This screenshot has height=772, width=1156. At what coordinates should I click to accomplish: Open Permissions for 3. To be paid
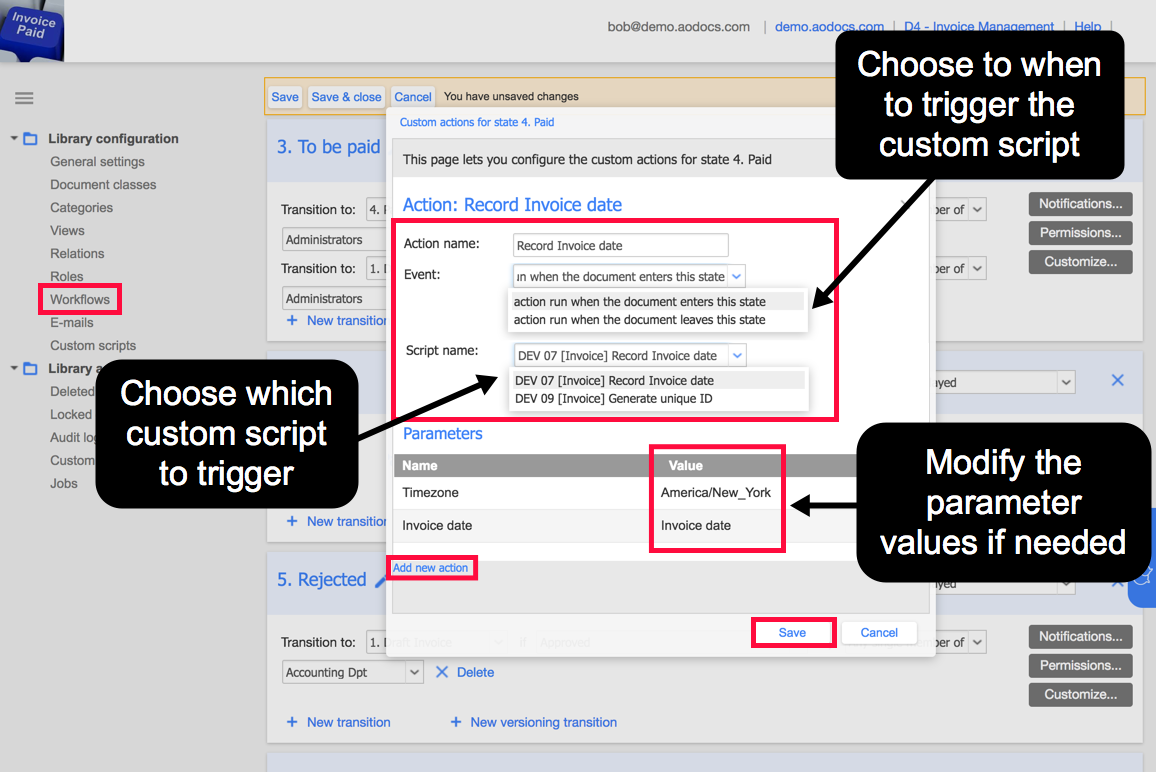tap(1080, 232)
